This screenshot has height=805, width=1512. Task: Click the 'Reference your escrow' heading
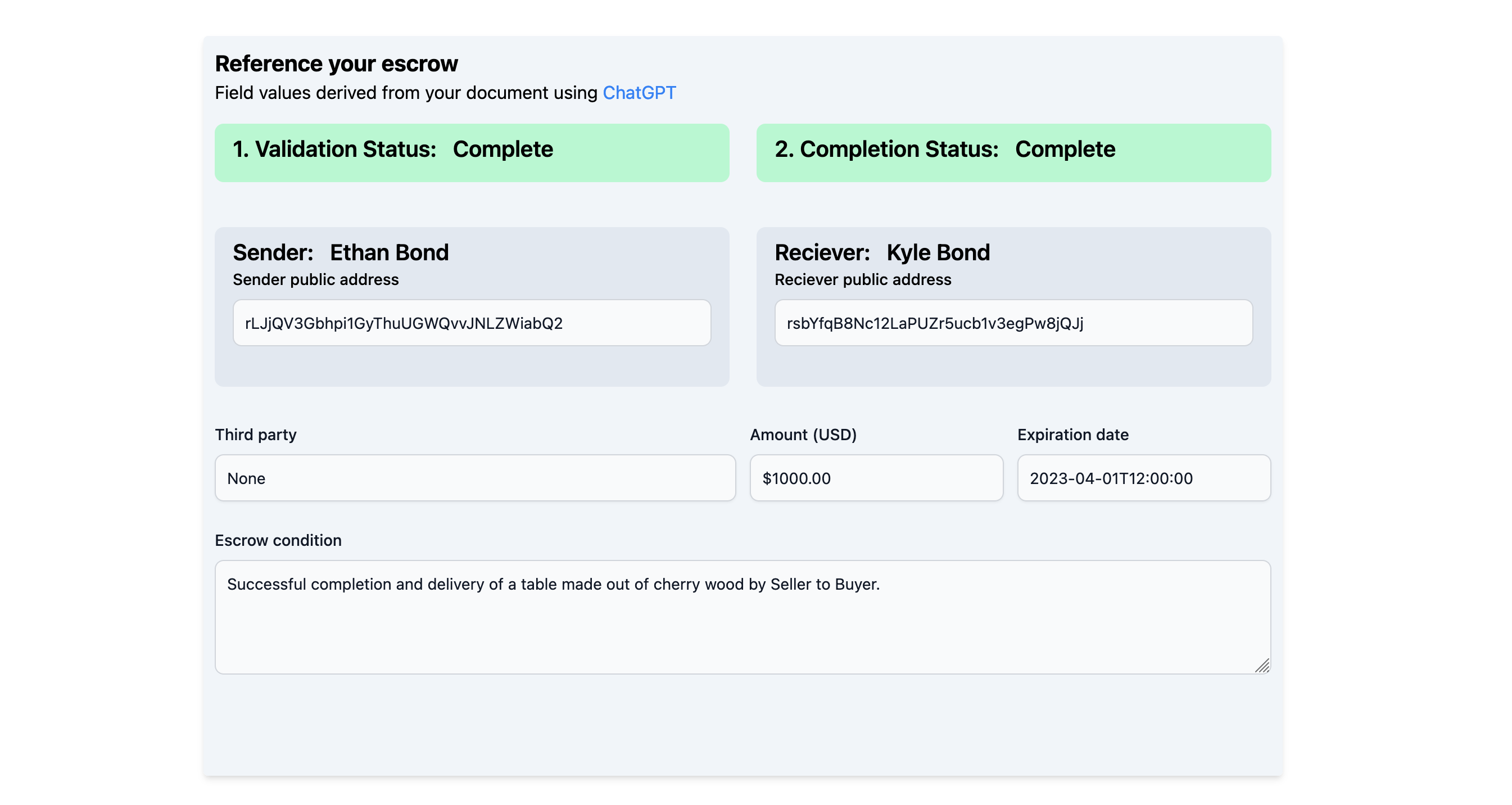tap(336, 64)
